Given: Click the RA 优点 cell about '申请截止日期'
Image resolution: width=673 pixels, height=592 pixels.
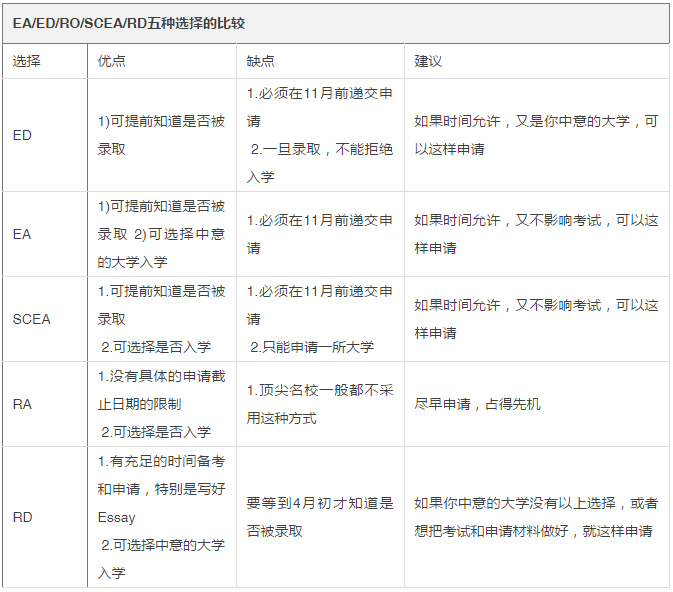Looking at the screenshot, I should [161, 404].
